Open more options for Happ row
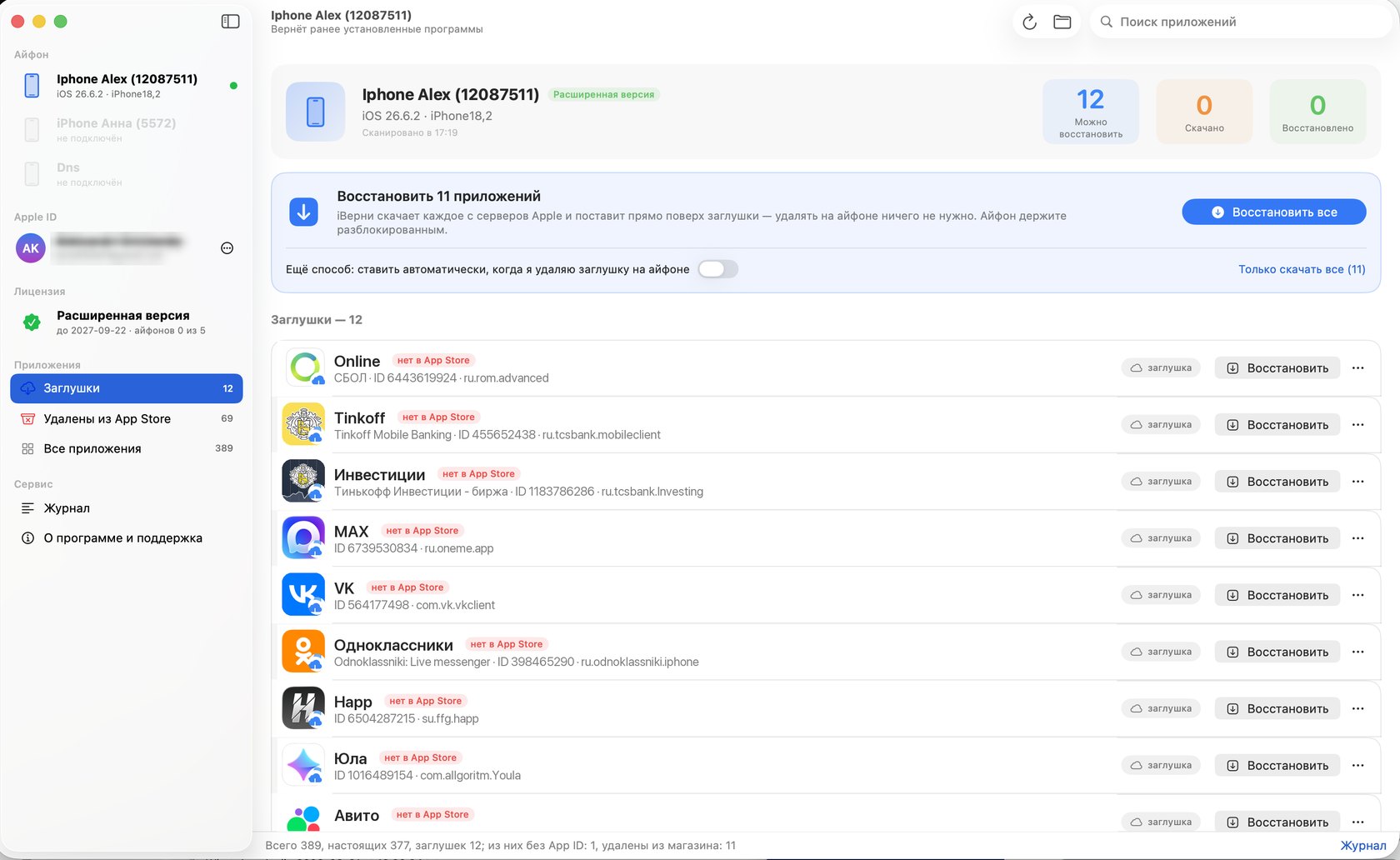The height and width of the screenshot is (860, 1400). click(x=1357, y=707)
